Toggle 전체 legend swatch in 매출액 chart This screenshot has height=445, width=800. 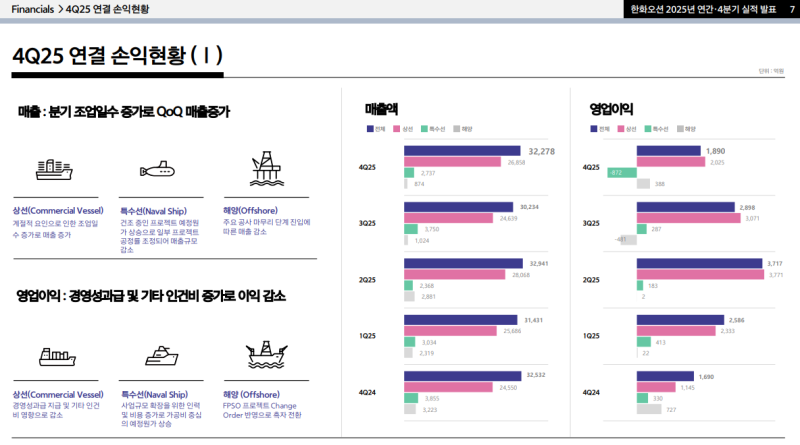click(370, 129)
